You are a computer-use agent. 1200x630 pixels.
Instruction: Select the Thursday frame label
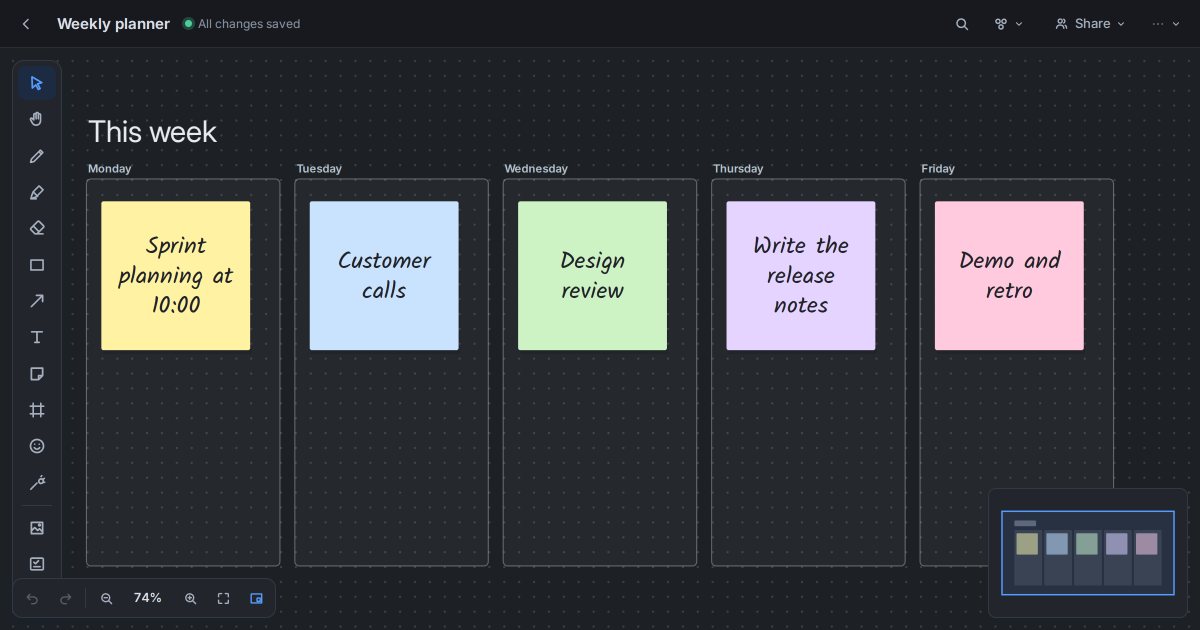pyautogui.click(x=738, y=169)
